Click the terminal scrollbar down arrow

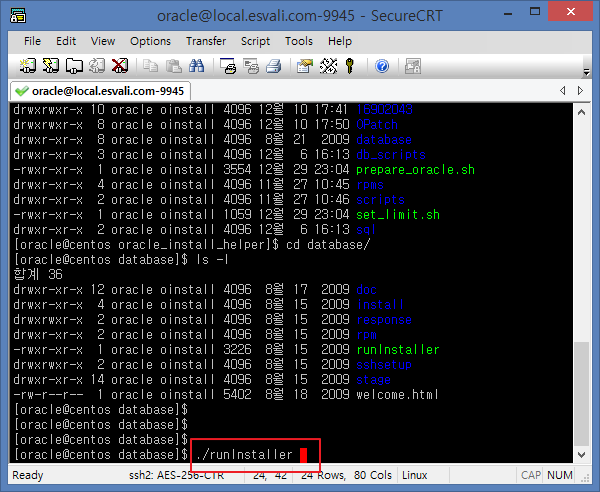581,455
